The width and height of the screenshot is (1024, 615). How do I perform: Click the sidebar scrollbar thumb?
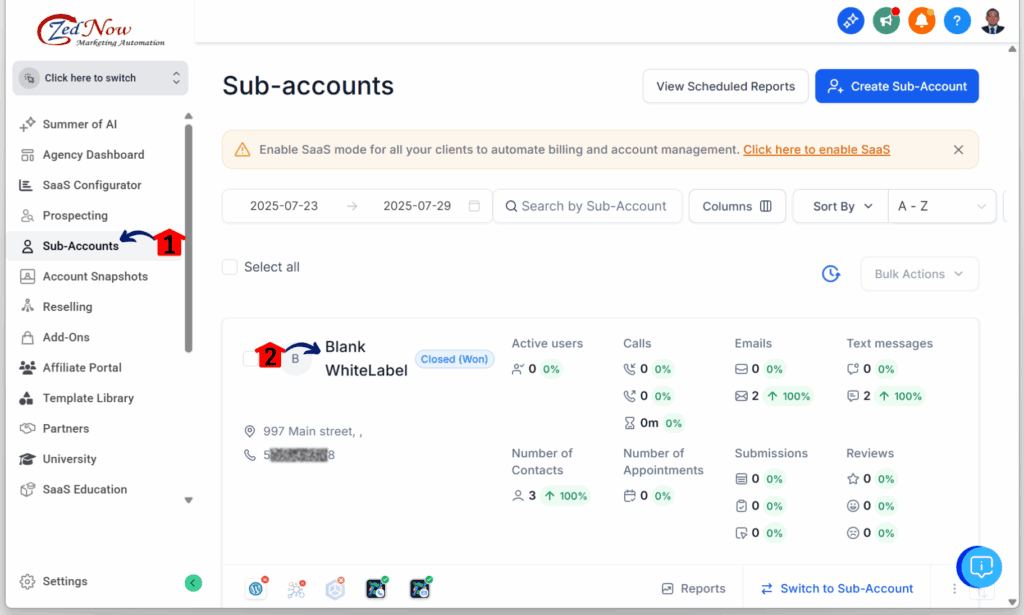click(189, 238)
